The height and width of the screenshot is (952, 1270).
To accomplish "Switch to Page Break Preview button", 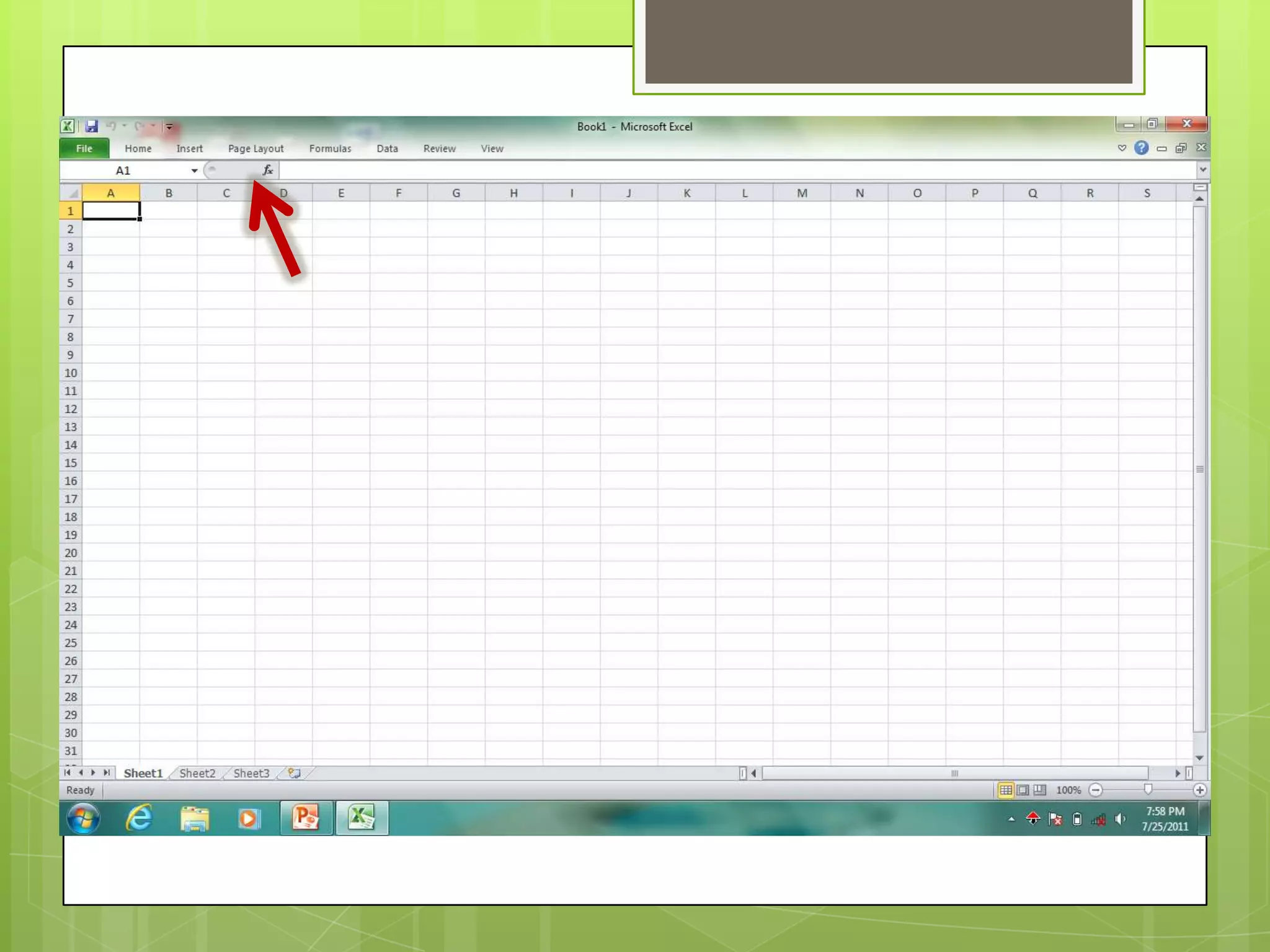I will point(1040,790).
